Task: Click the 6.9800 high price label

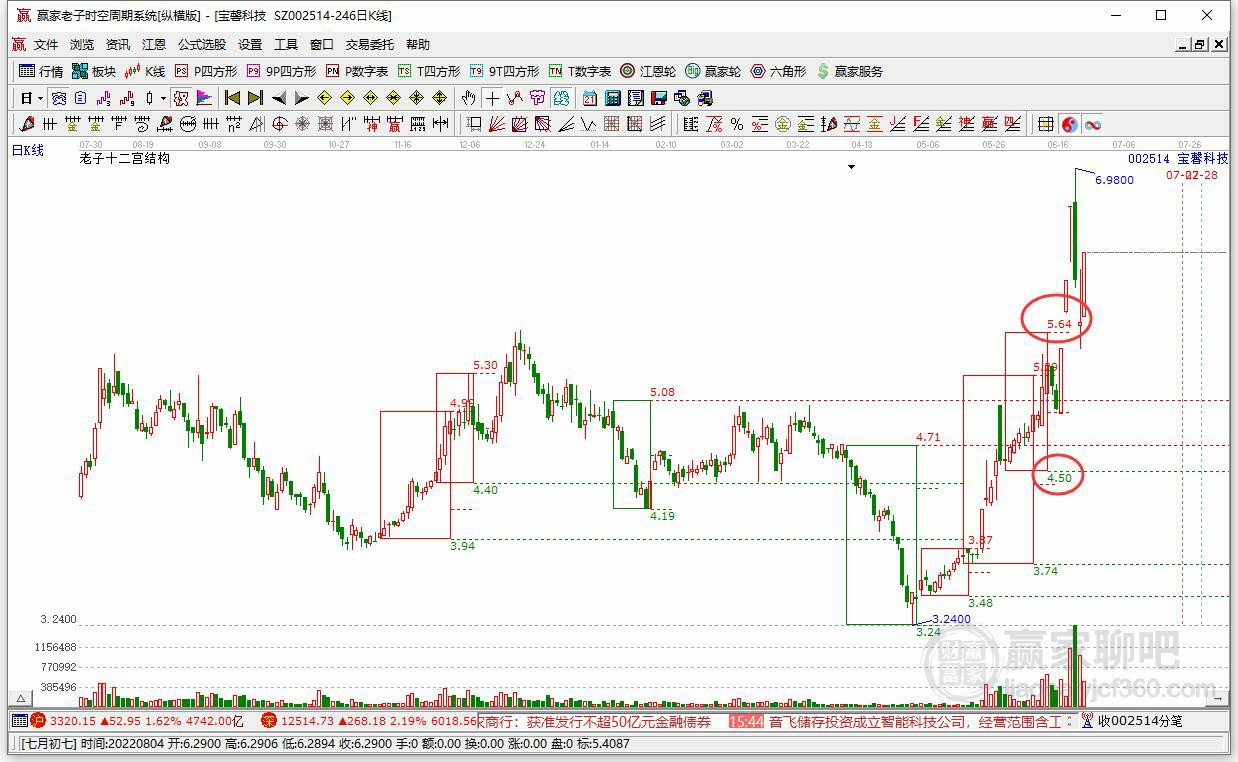Action: click(x=1114, y=180)
